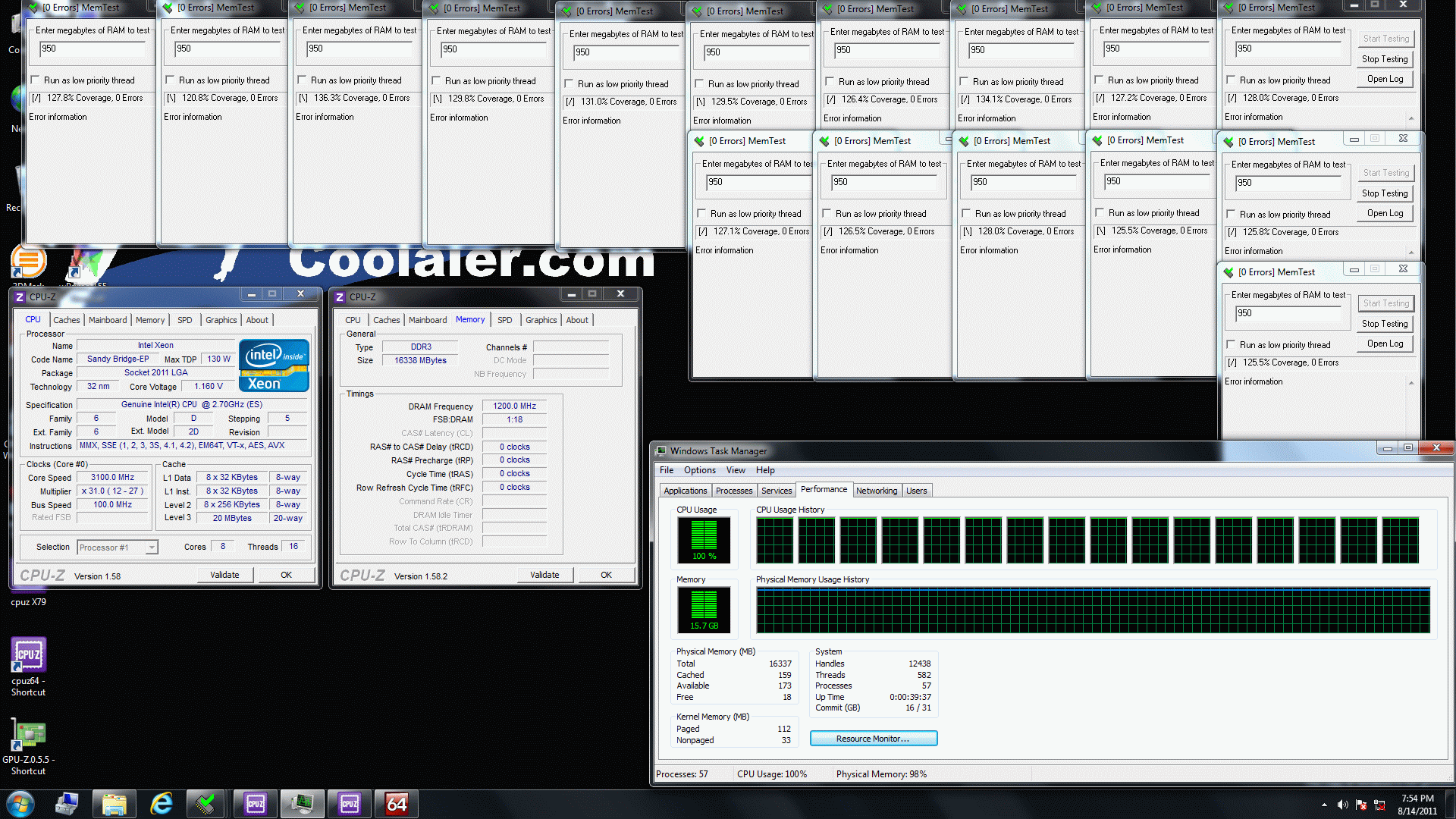Click the Intel Xeon logo in CPU-Z

274,366
